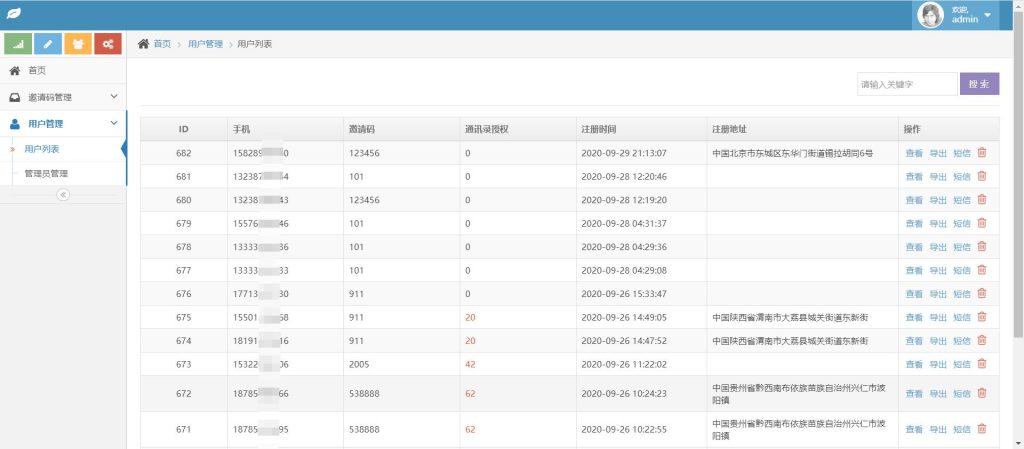Image resolution: width=1024 pixels, height=449 pixels.
Task: Click 查看 for user ID 681
Action: pos(914,177)
